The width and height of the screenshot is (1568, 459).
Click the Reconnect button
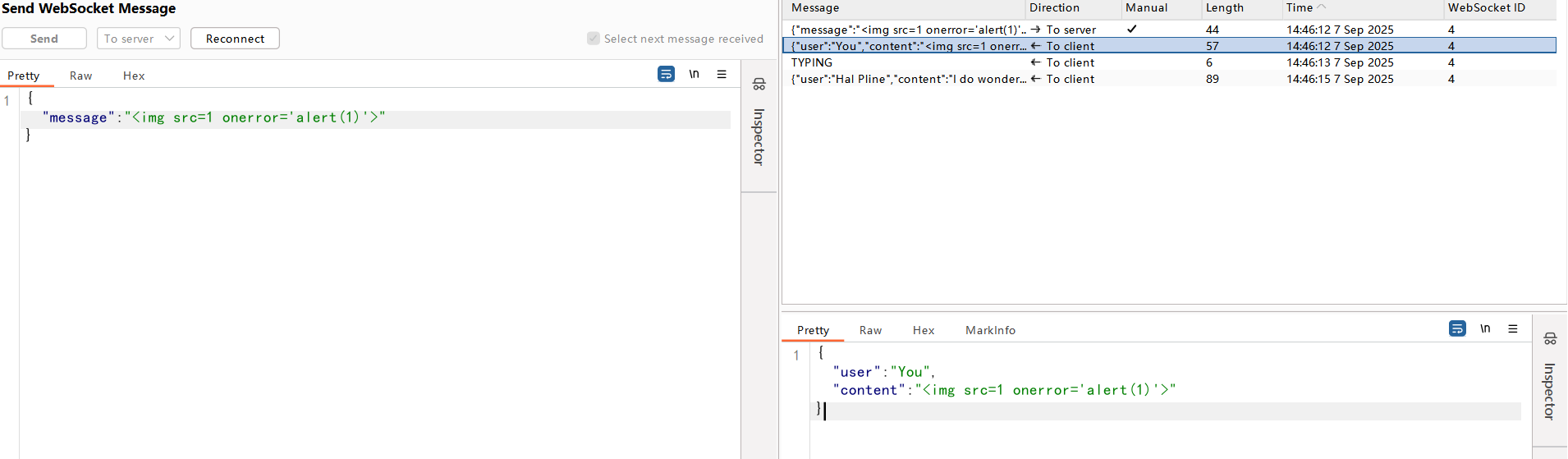(235, 39)
